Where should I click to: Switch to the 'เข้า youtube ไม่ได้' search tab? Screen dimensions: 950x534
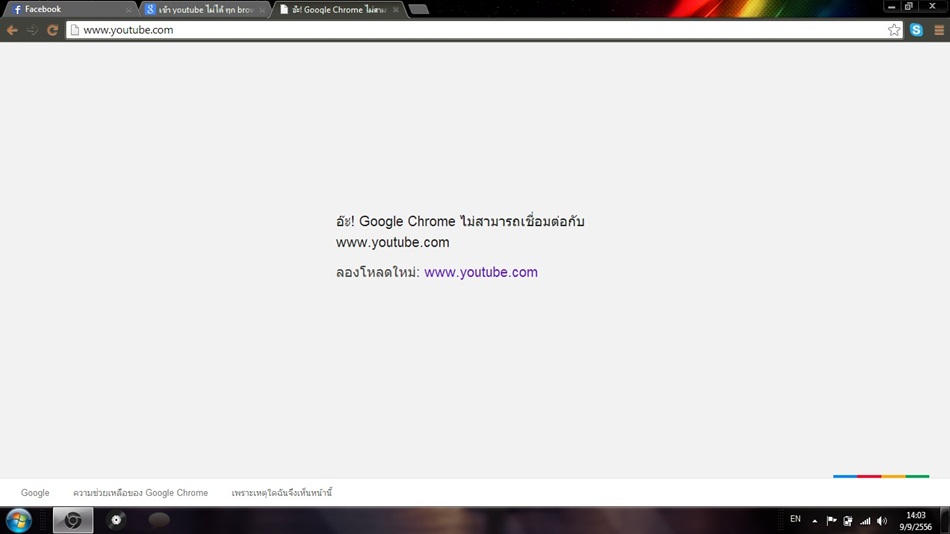pos(205,9)
